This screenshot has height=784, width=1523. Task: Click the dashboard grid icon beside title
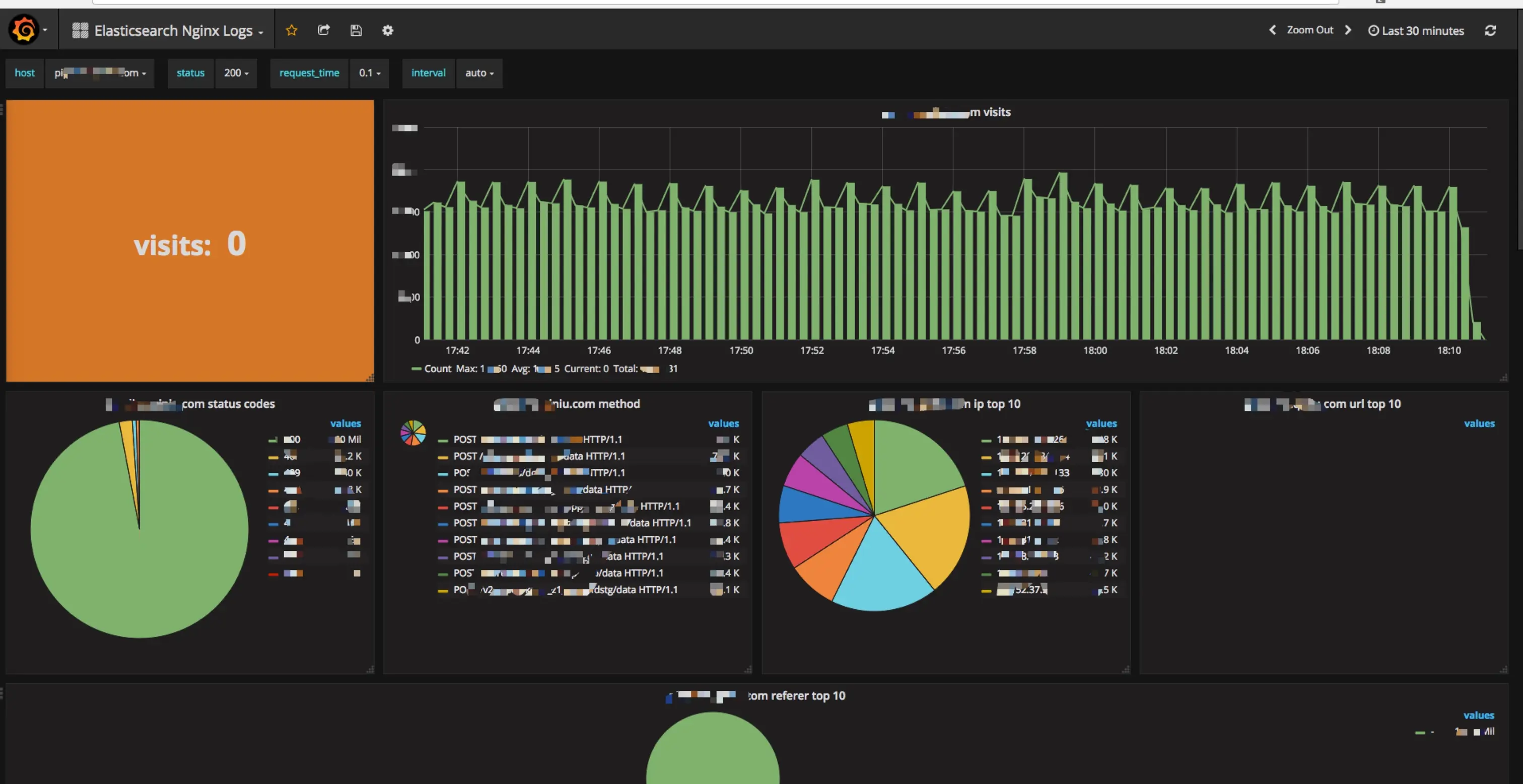point(80,30)
